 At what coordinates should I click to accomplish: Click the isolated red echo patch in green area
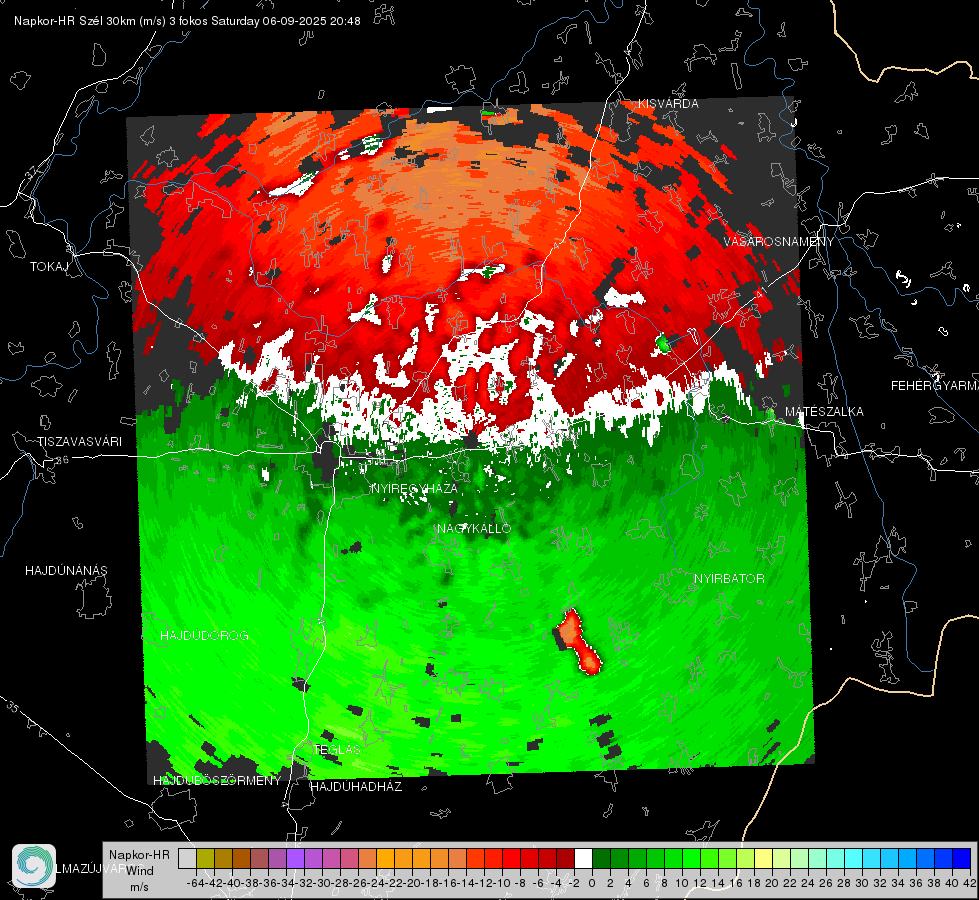pyautogui.click(x=578, y=641)
